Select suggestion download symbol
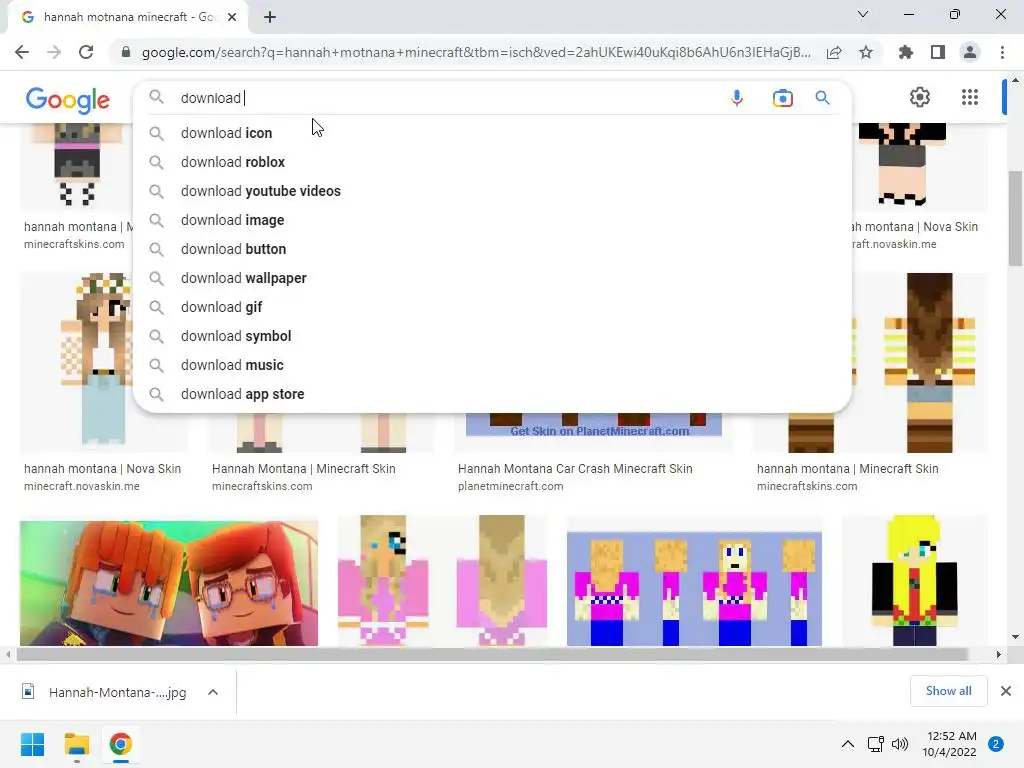Image resolution: width=1024 pixels, height=768 pixels. click(x=492, y=336)
